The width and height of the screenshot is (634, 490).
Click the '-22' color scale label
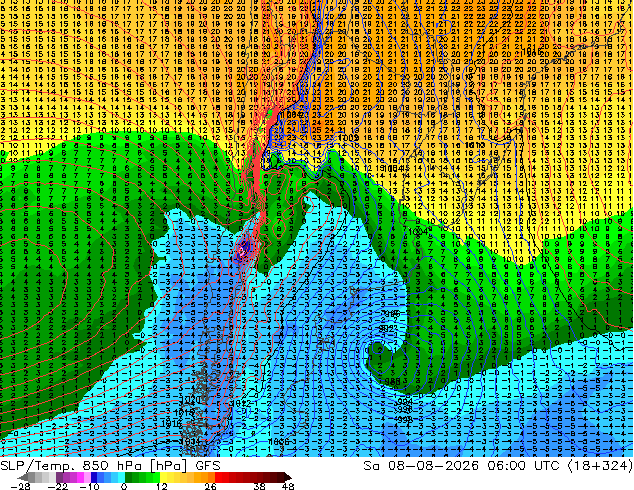pos(57,486)
